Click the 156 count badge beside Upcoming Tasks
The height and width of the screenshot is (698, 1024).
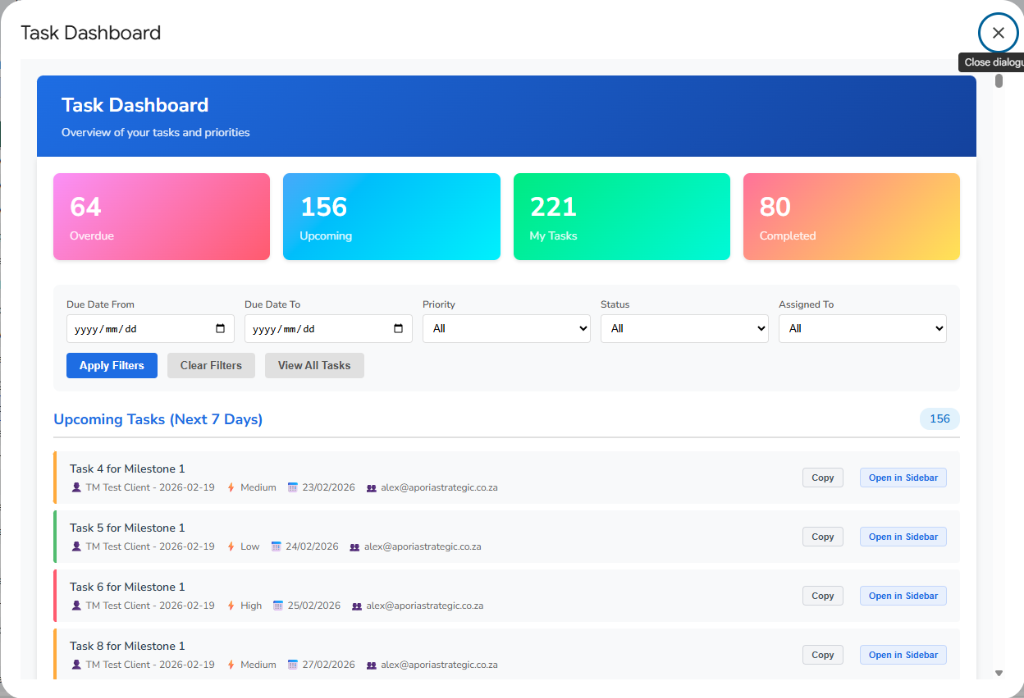coord(939,419)
